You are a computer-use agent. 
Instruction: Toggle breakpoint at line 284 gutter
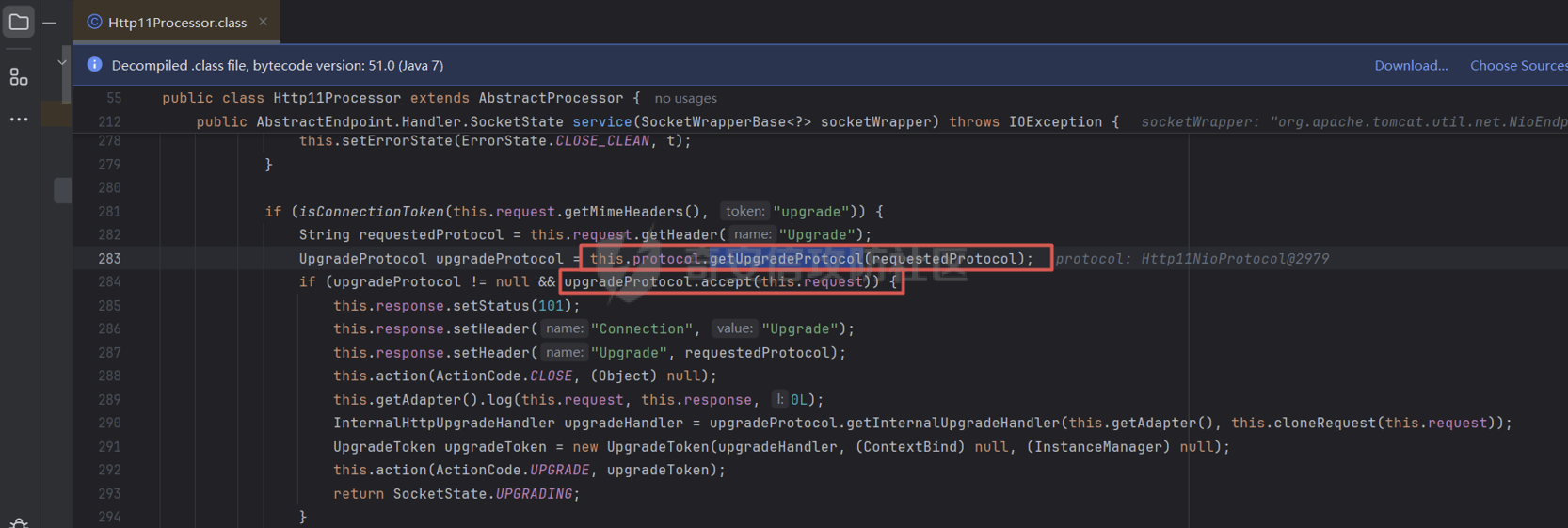(109, 281)
